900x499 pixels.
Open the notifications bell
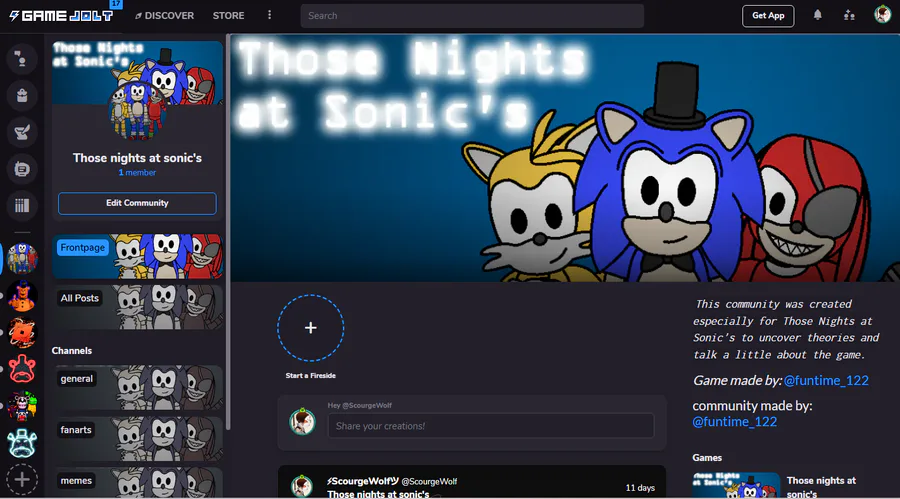817,15
